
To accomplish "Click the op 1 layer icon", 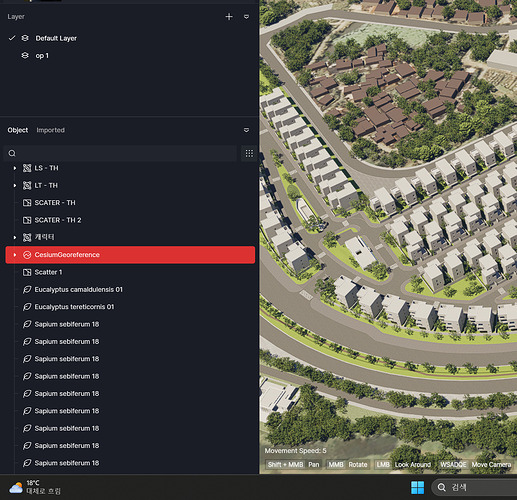I will [x=25, y=55].
